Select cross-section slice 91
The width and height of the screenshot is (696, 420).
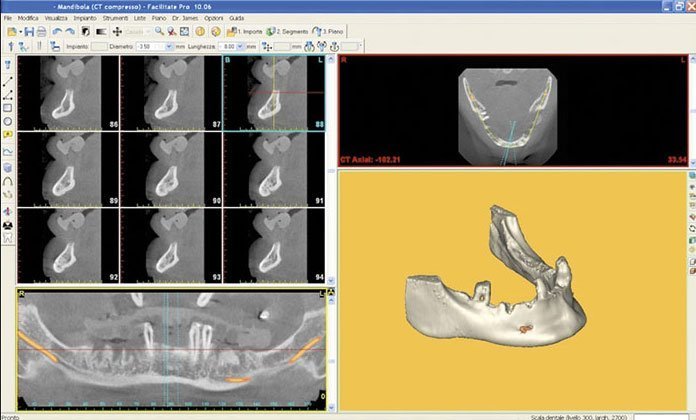click(274, 169)
